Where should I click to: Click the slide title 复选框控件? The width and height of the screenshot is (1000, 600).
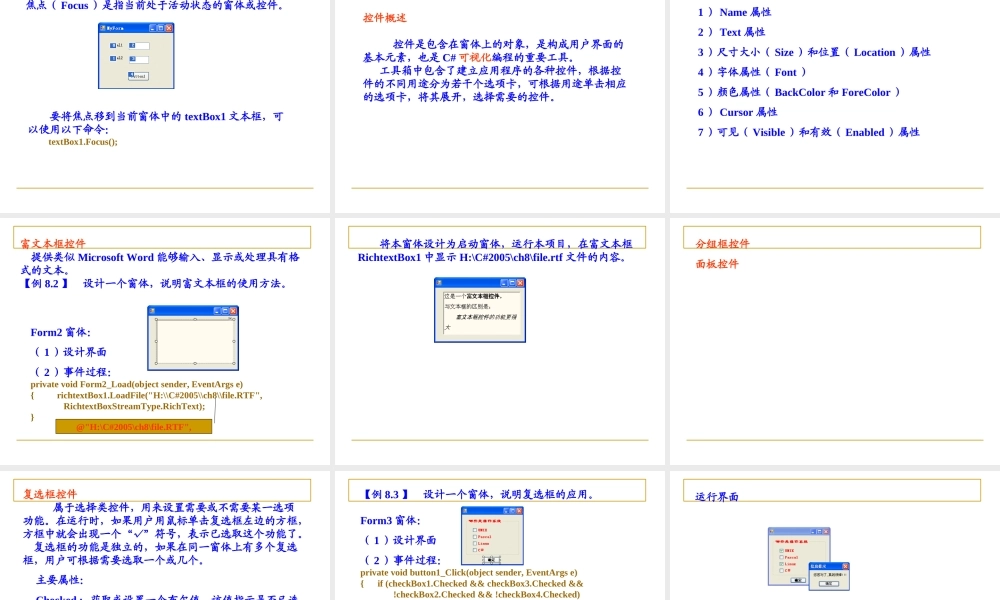coord(50,494)
